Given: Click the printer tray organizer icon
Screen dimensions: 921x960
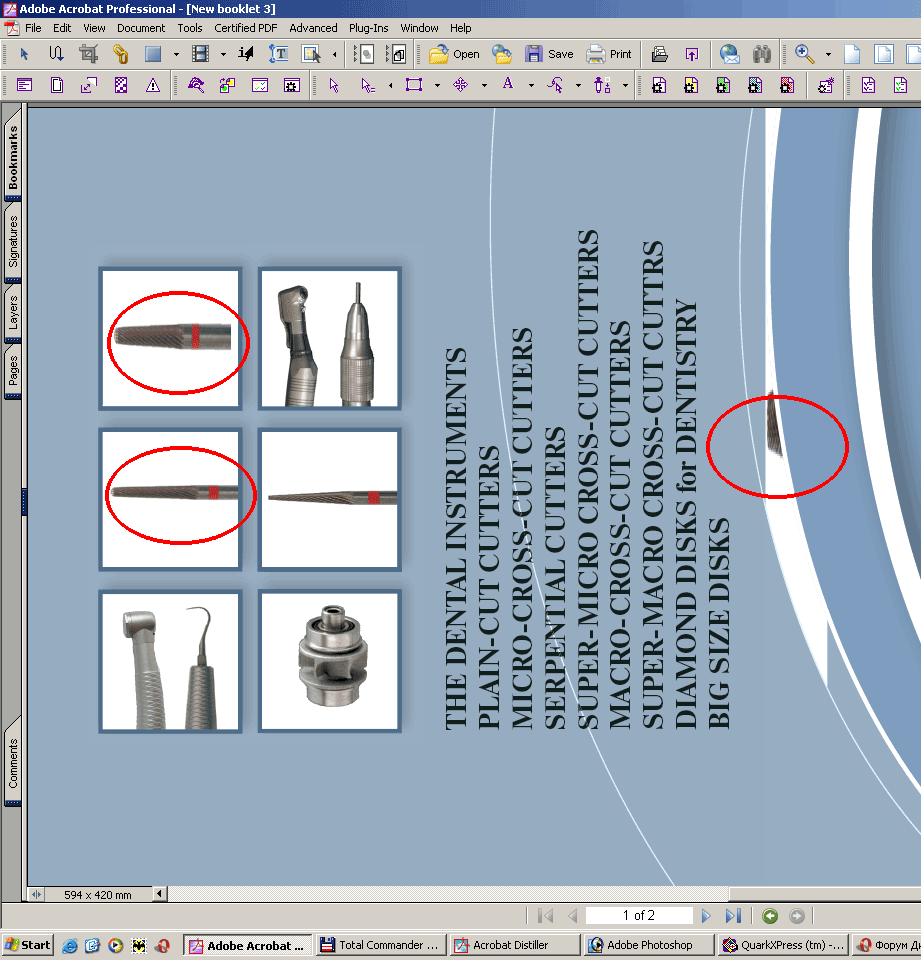Looking at the screenshot, I should coord(660,54).
